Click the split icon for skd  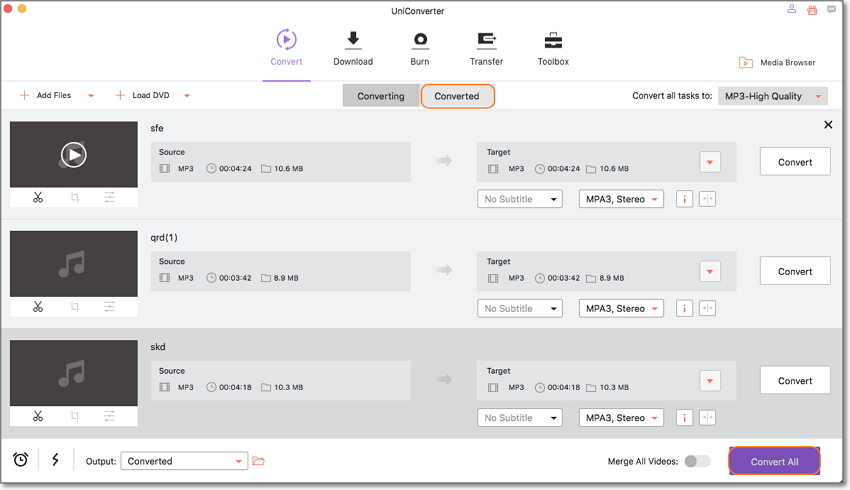pyautogui.click(x=707, y=418)
